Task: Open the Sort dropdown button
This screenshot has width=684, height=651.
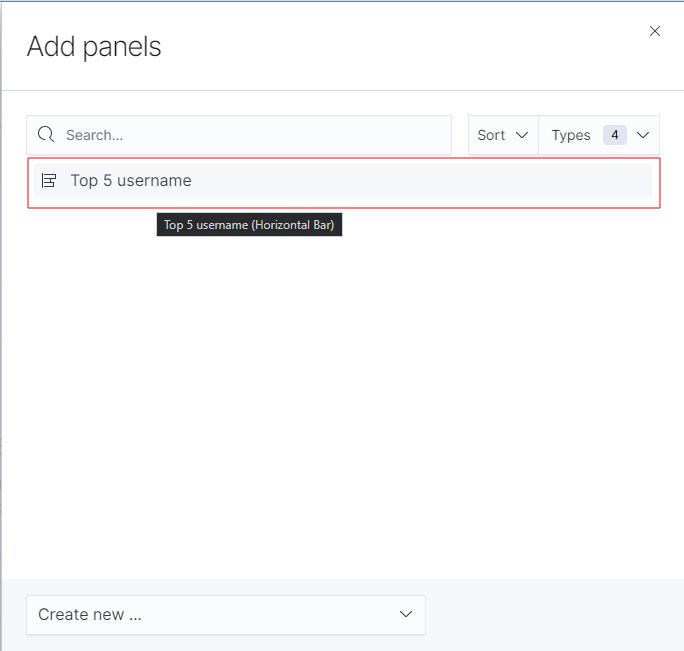Action: (503, 135)
